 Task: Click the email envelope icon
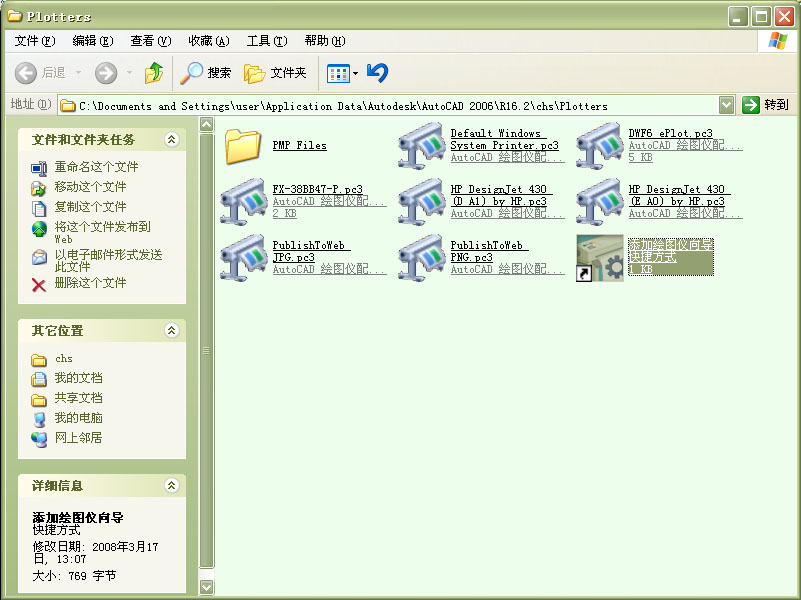pos(39,257)
